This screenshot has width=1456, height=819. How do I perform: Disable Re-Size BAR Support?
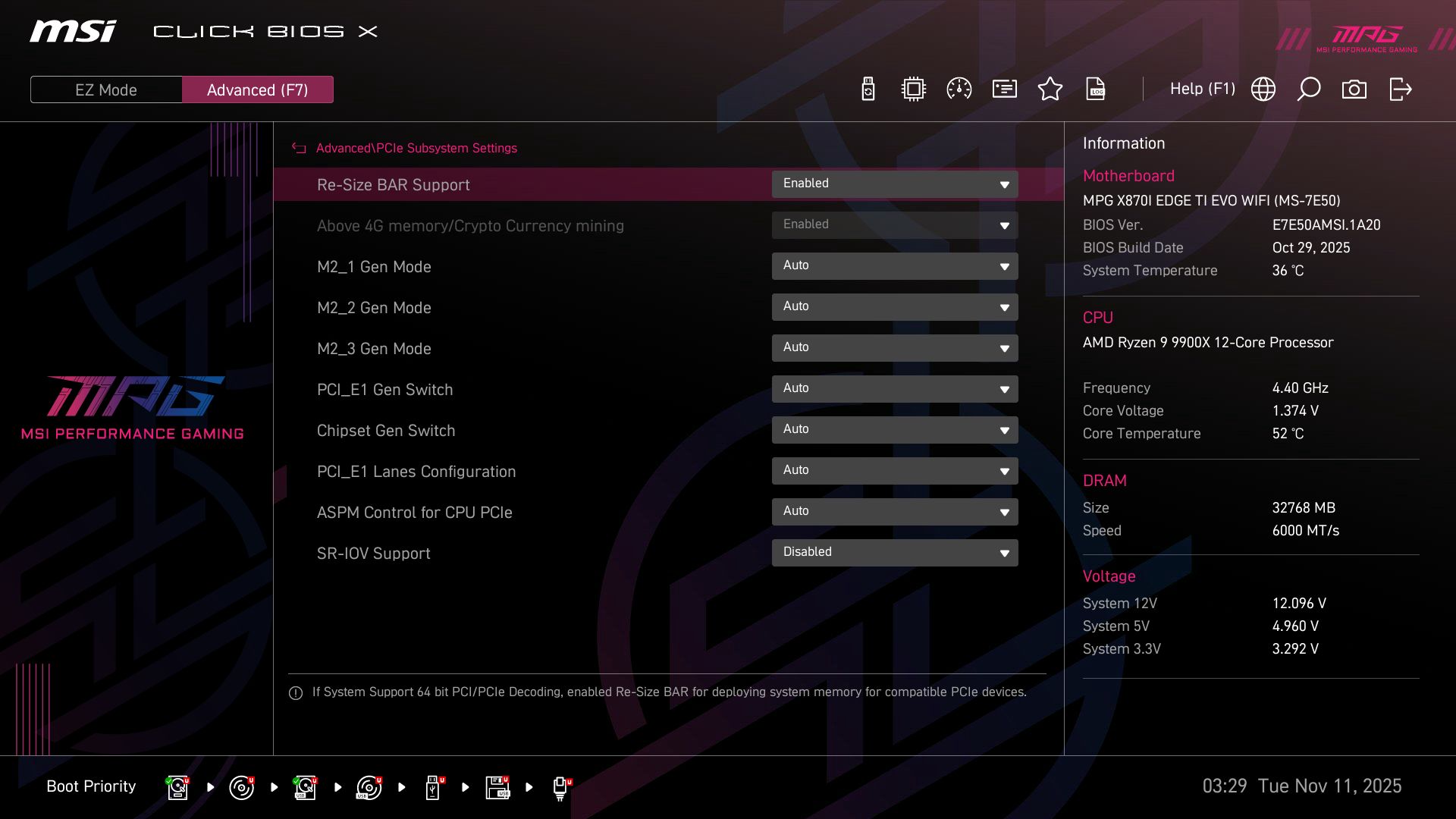pyautogui.click(x=895, y=184)
